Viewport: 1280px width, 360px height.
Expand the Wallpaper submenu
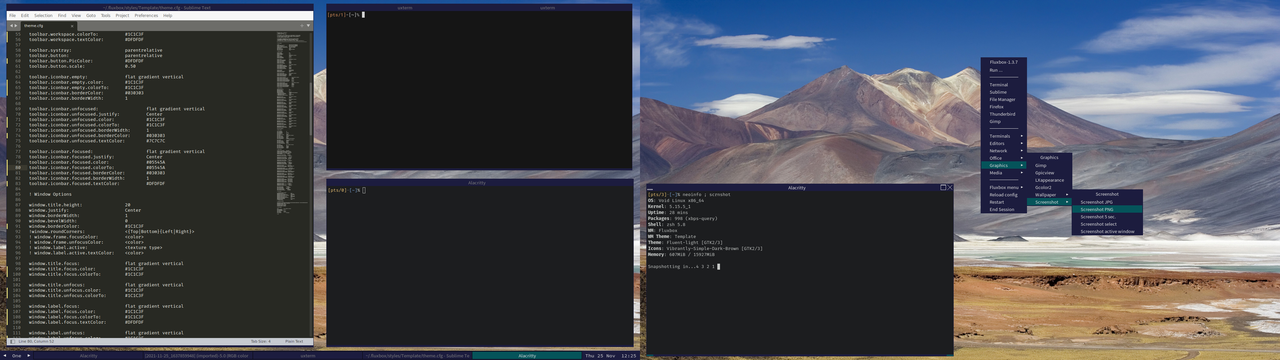coord(1049,194)
